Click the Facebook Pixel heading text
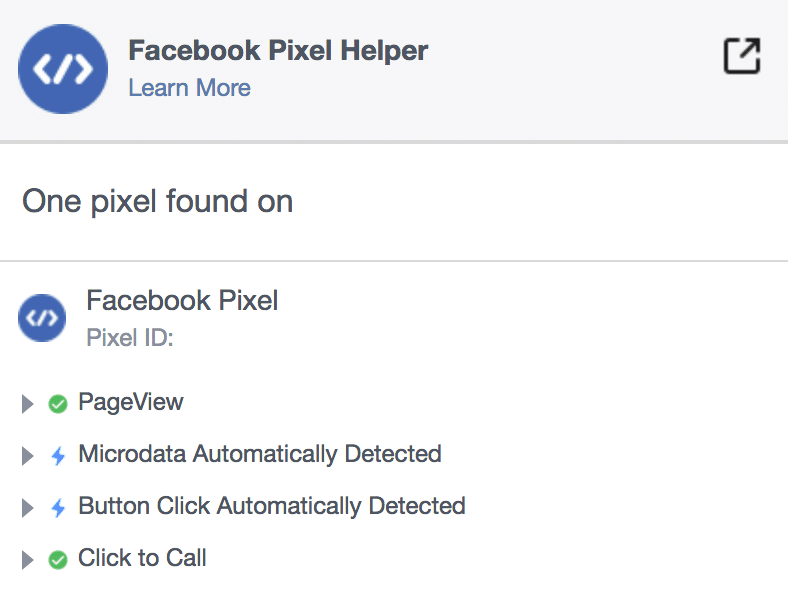The height and width of the screenshot is (600, 788). (182, 301)
